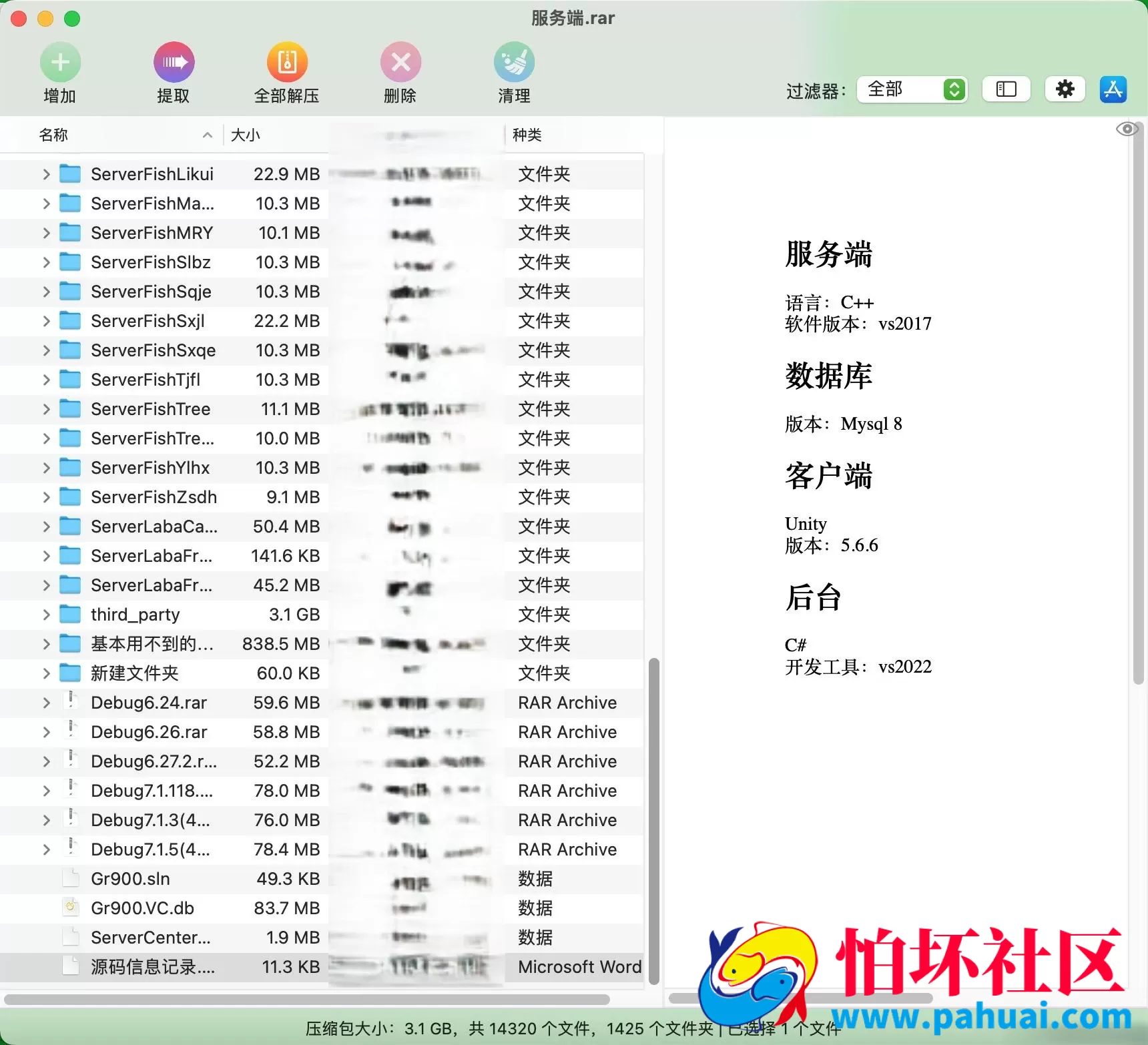Image resolution: width=1148 pixels, height=1045 pixels.
Task: Click the 838.5 MB size value
Action: pyautogui.click(x=281, y=644)
